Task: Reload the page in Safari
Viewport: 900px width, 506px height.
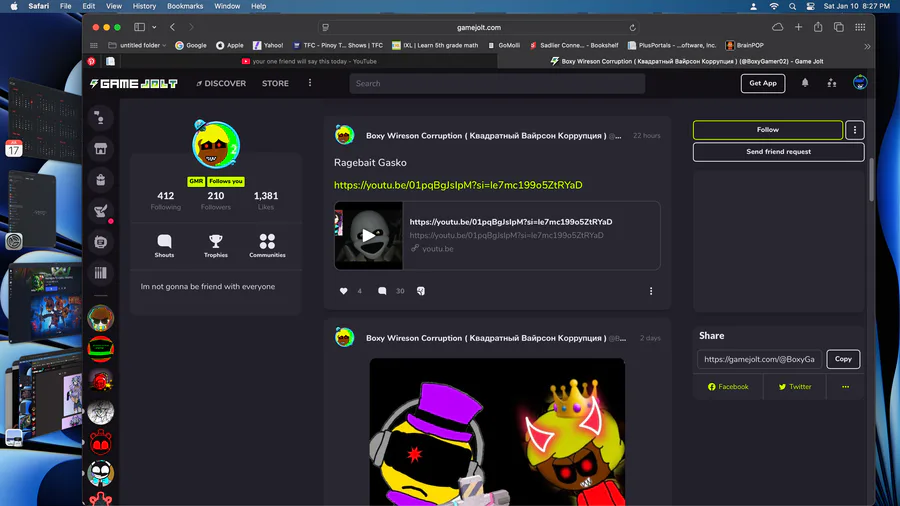Action: 632,28
